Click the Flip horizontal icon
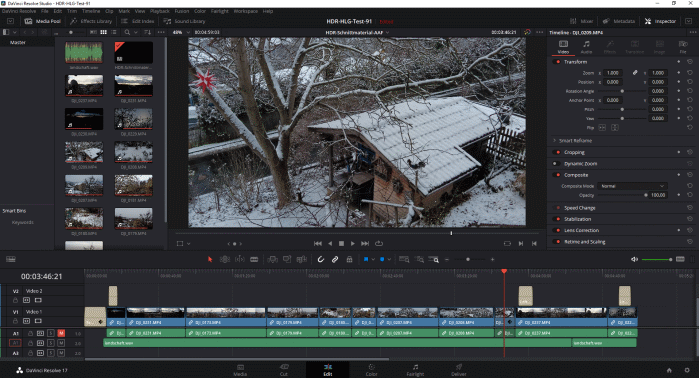Image resolution: width=699 pixels, height=378 pixels. point(602,128)
